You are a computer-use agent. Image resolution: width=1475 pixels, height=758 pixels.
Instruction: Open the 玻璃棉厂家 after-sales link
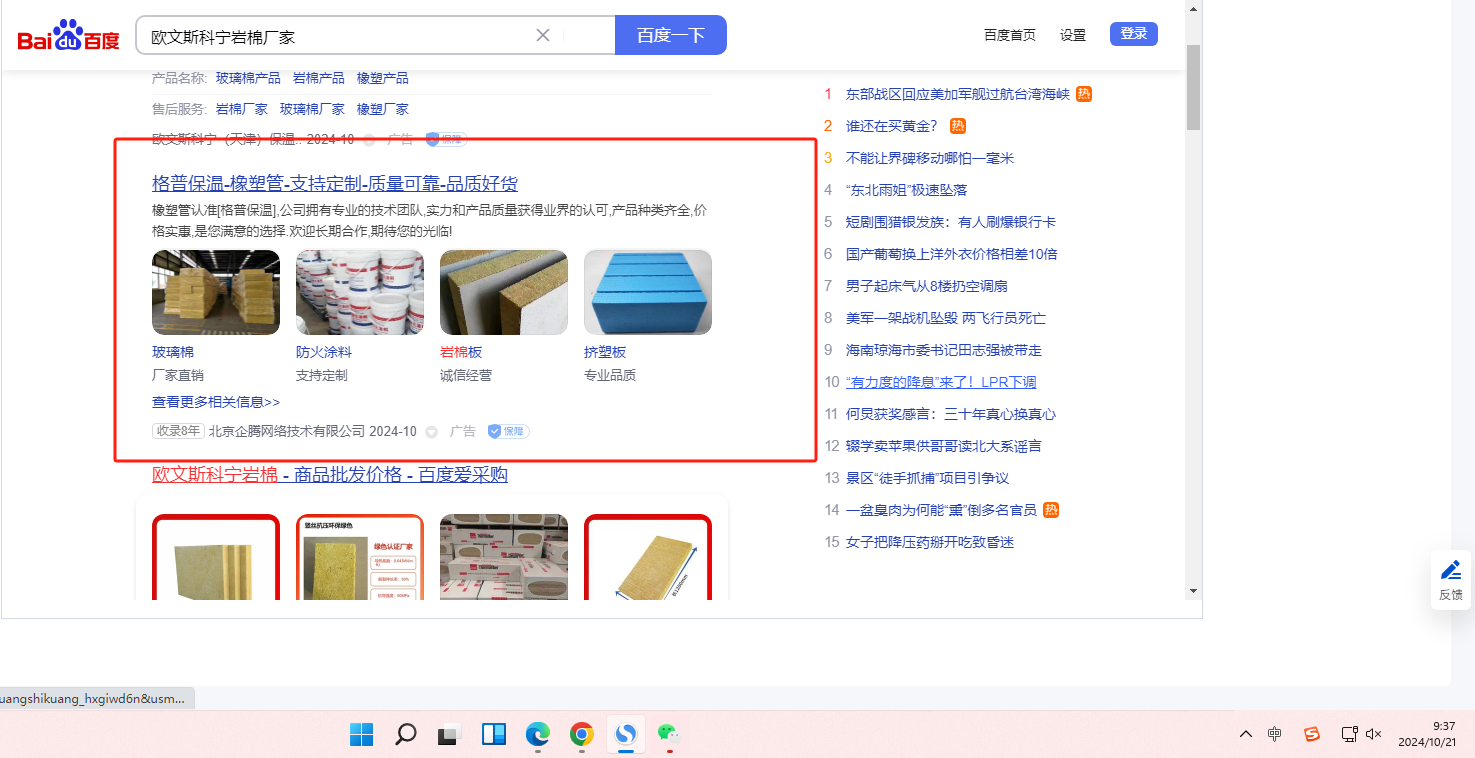(x=312, y=109)
